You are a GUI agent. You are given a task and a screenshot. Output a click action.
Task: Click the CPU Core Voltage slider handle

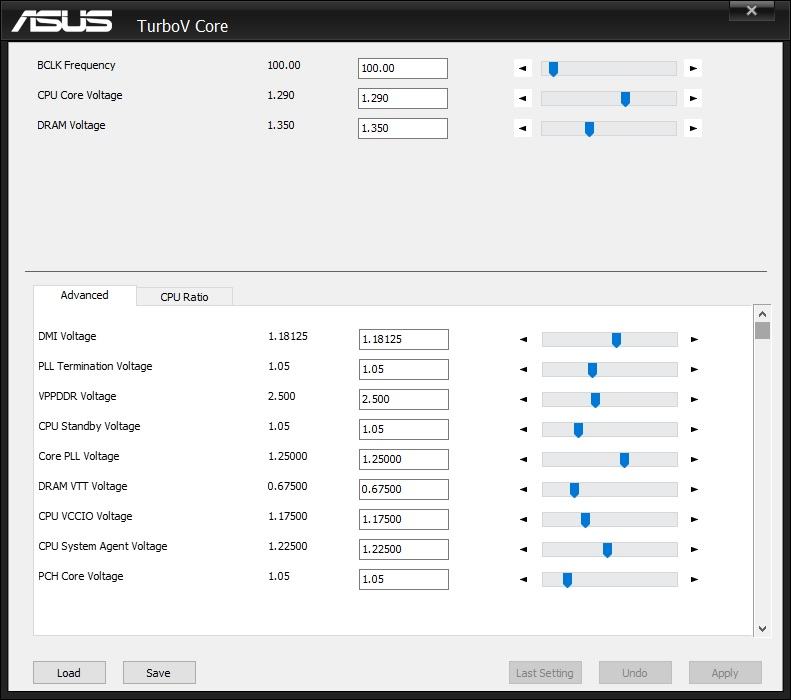(626, 99)
